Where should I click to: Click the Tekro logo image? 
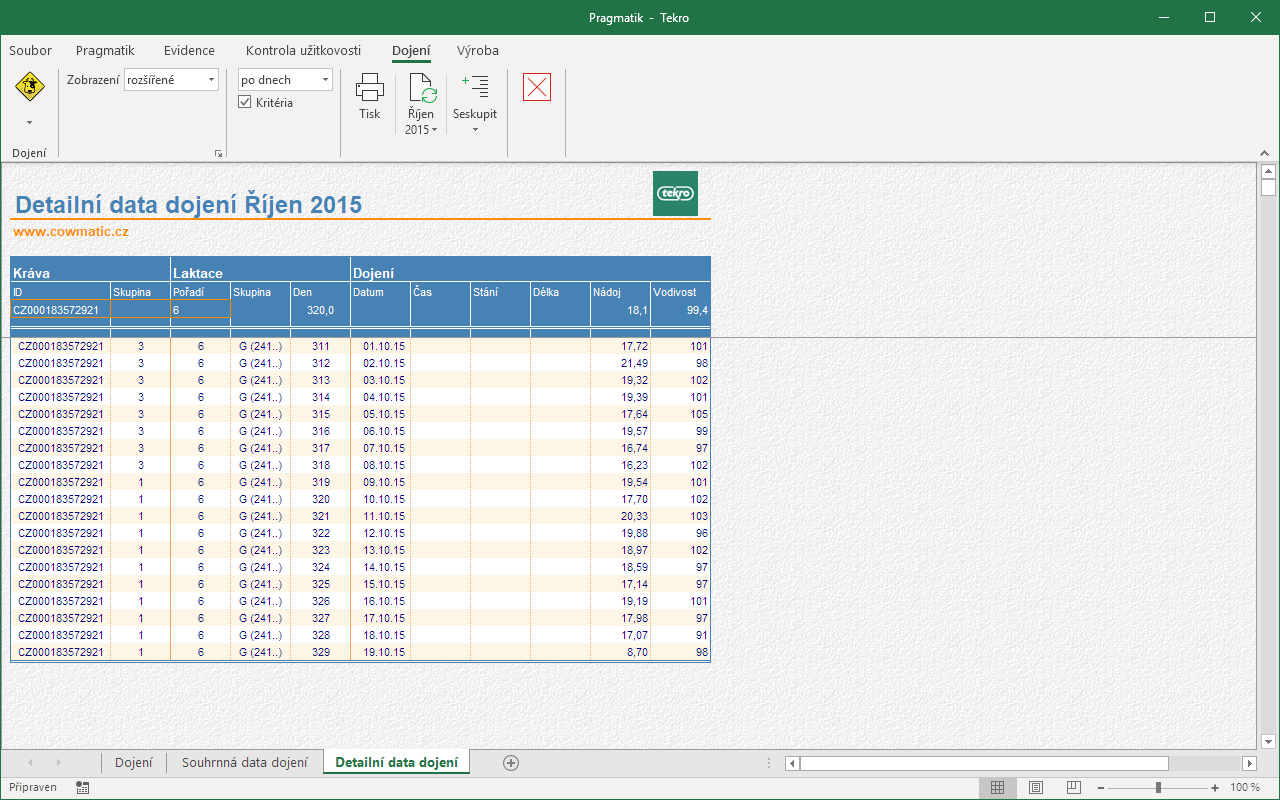click(x=675, y=193)
